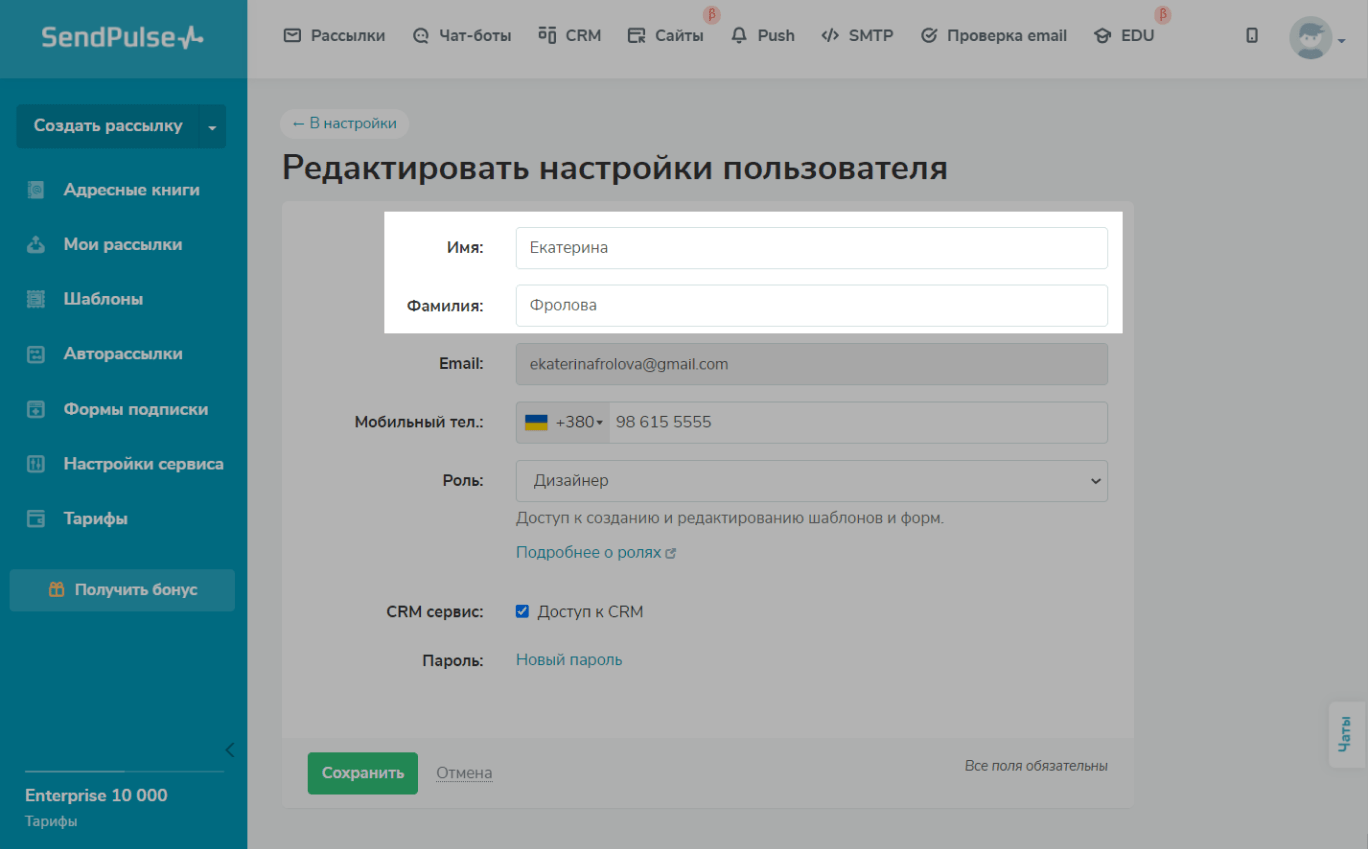Click into the Имя field containing Екатерина
This screenshot has width=1368, height=849.
pyautogui.click(x=811, y=248)
